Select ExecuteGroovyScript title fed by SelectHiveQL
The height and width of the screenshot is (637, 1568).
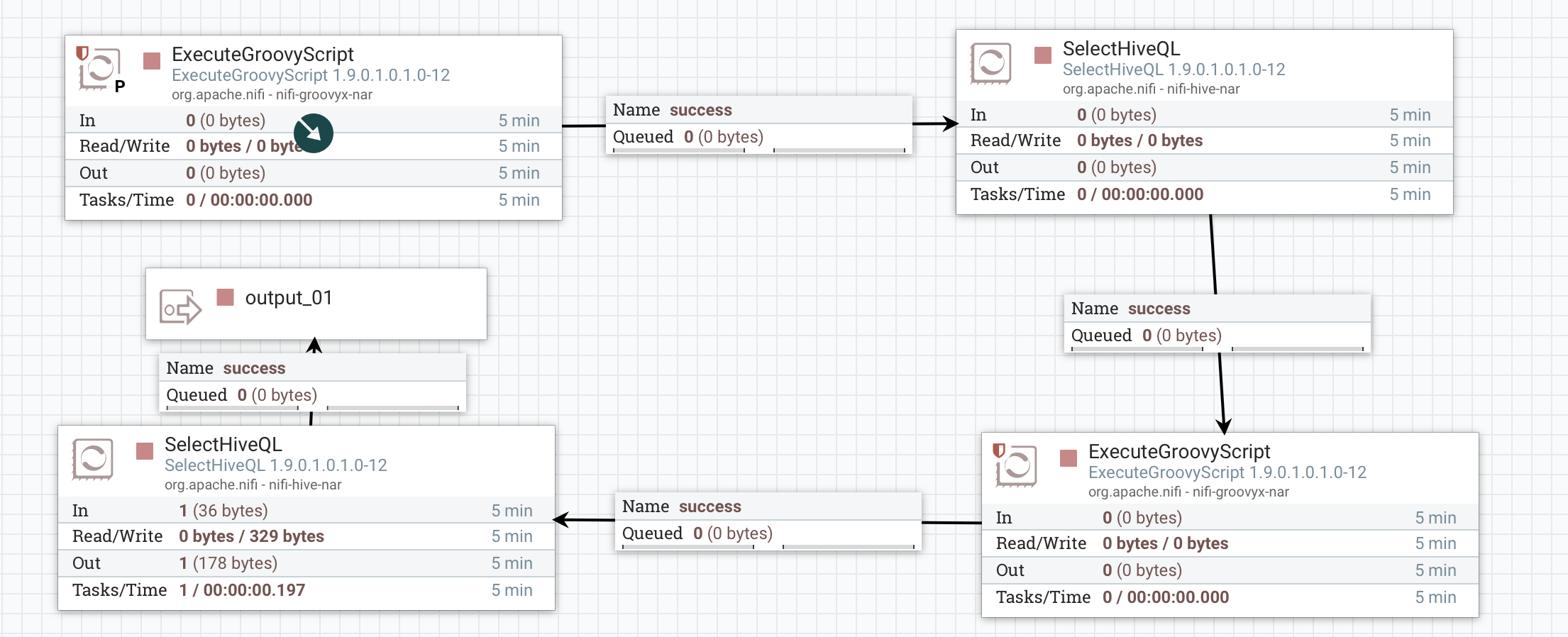click(1179, 452)
